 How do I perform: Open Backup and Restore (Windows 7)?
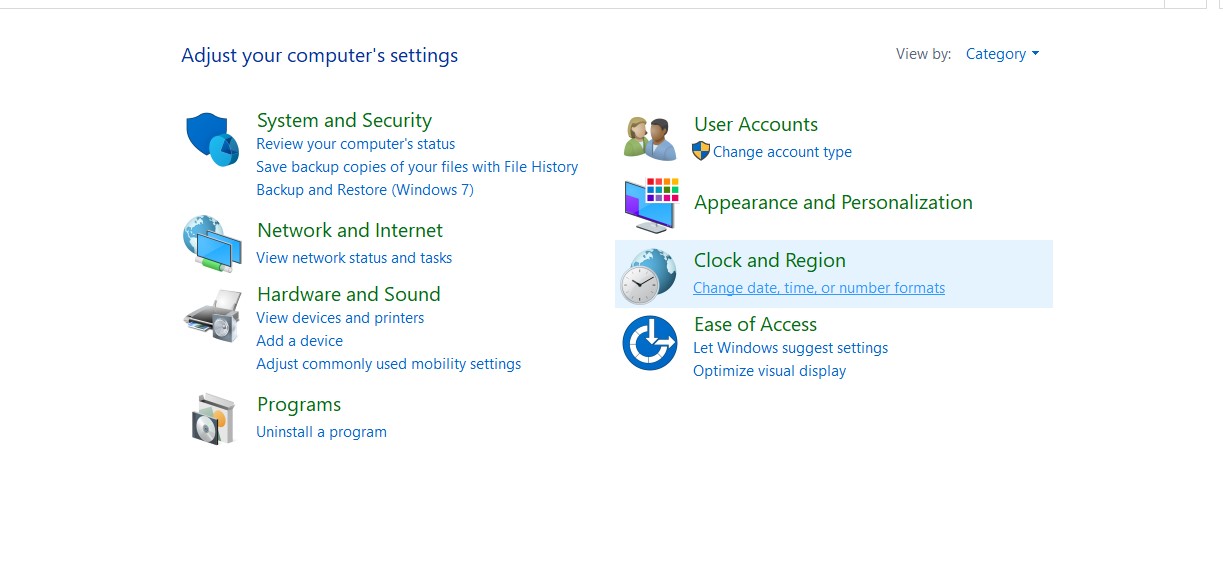click(364, 190)
